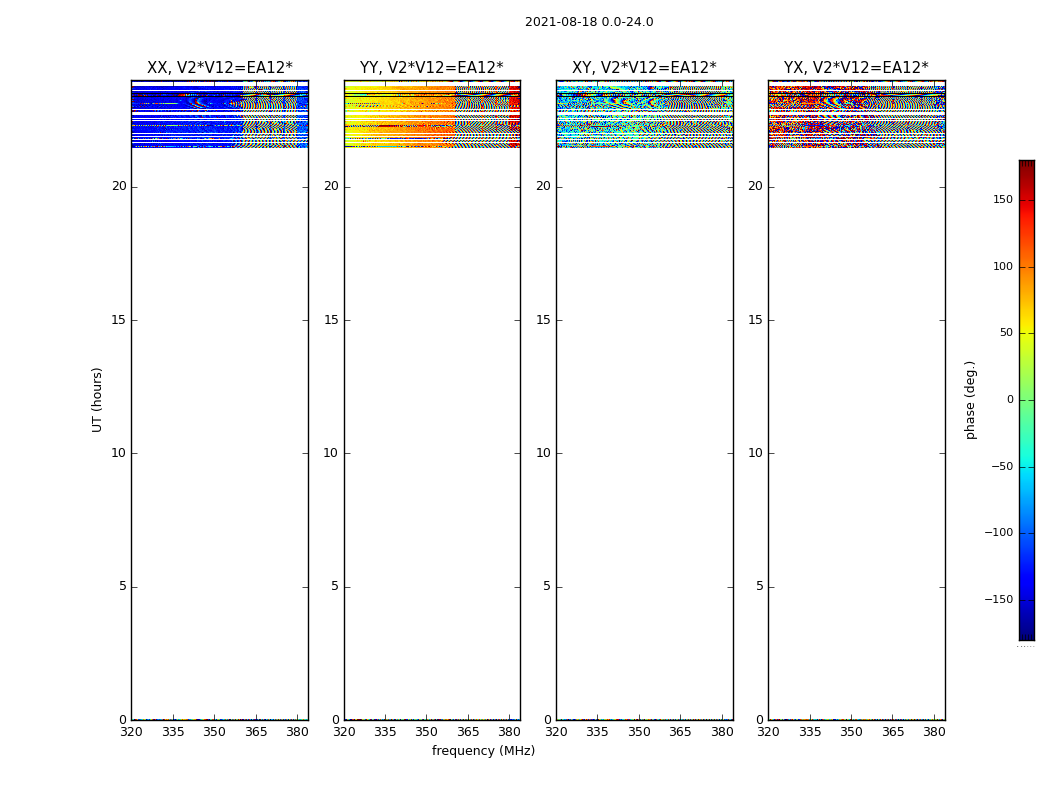Select the 'YX, V2*V12=EA12*' panel title

tap(856, 68)
